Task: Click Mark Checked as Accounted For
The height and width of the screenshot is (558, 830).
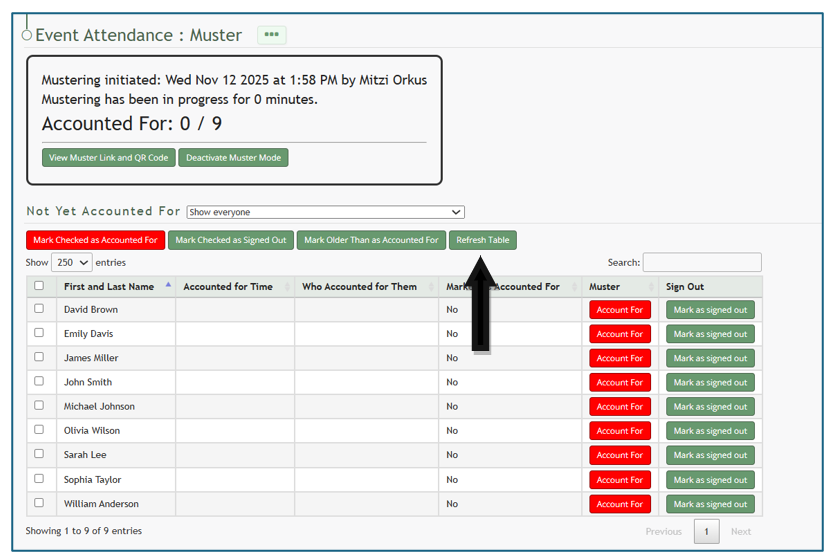Action: coord(95,240)
